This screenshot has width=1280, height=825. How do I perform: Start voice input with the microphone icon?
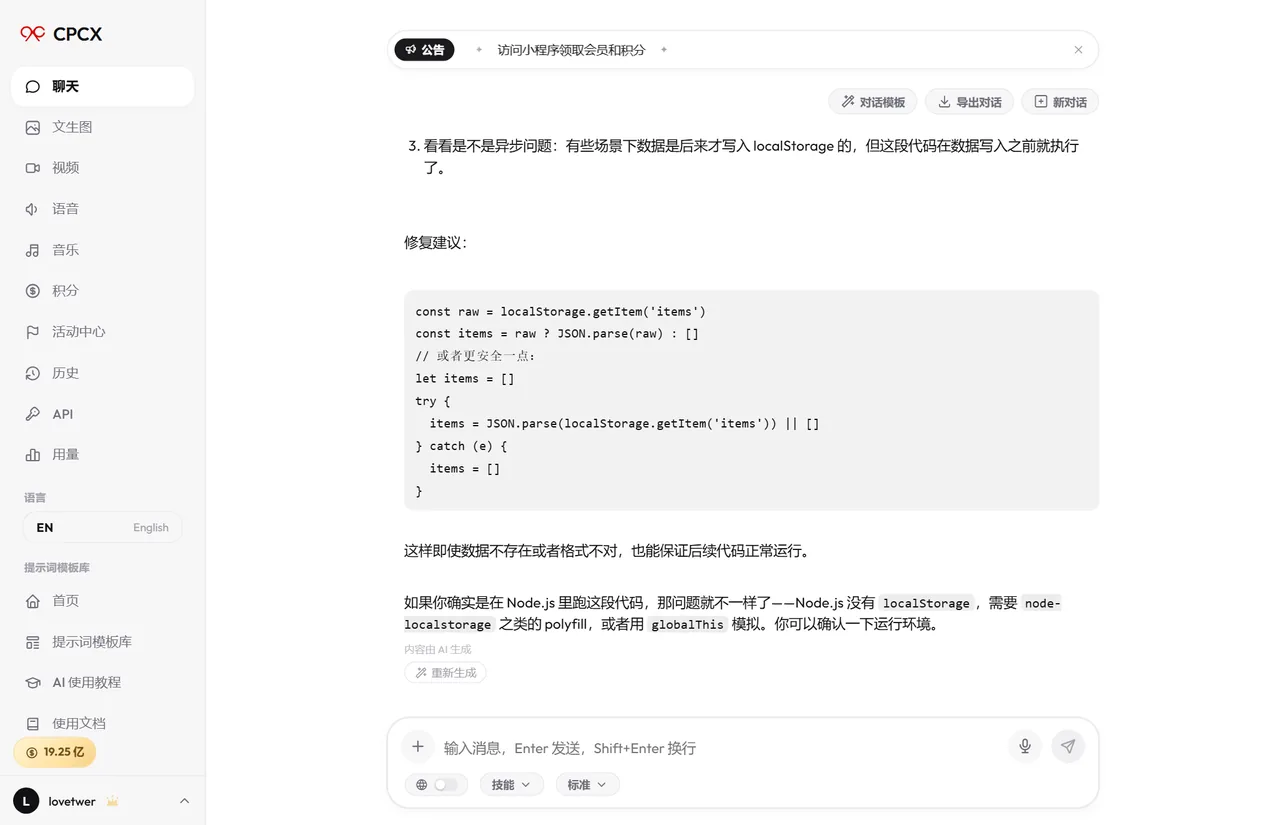[1025, 747]
